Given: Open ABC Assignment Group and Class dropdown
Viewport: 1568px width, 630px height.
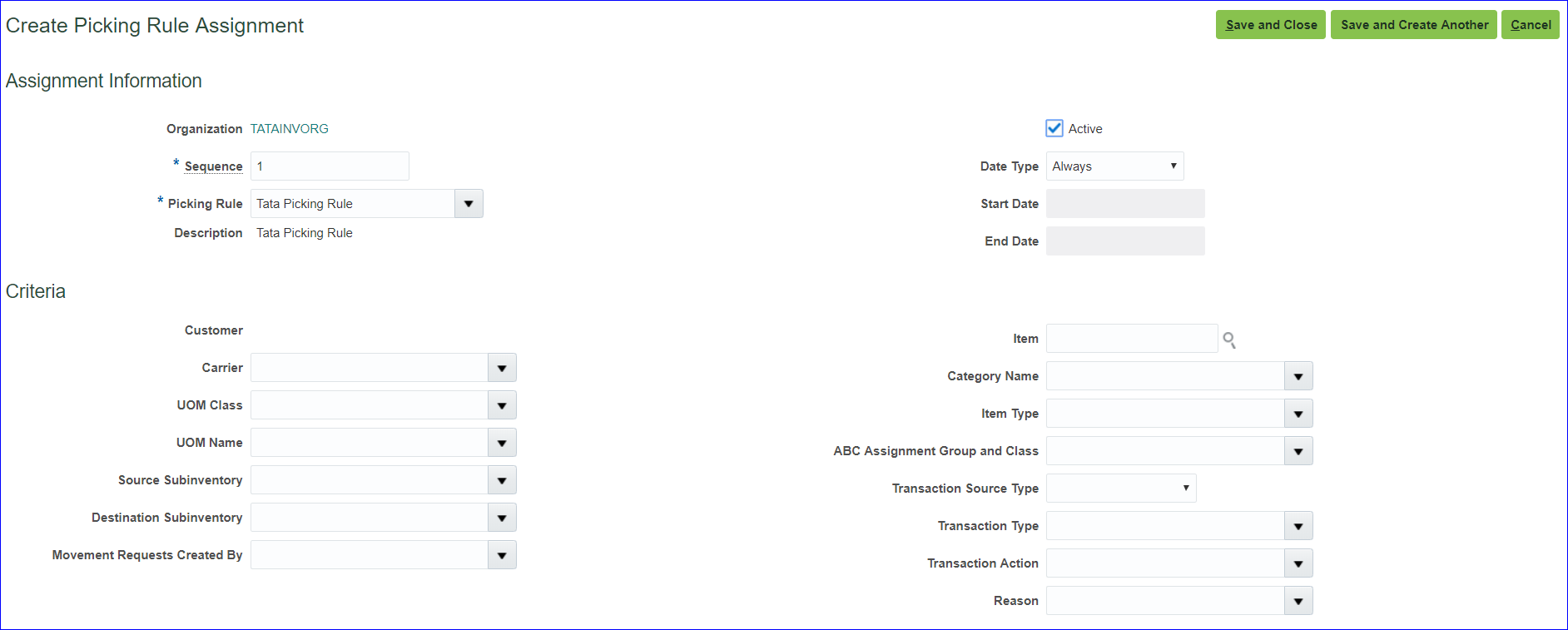Looking at the screenshot, I should [1298, 451].
